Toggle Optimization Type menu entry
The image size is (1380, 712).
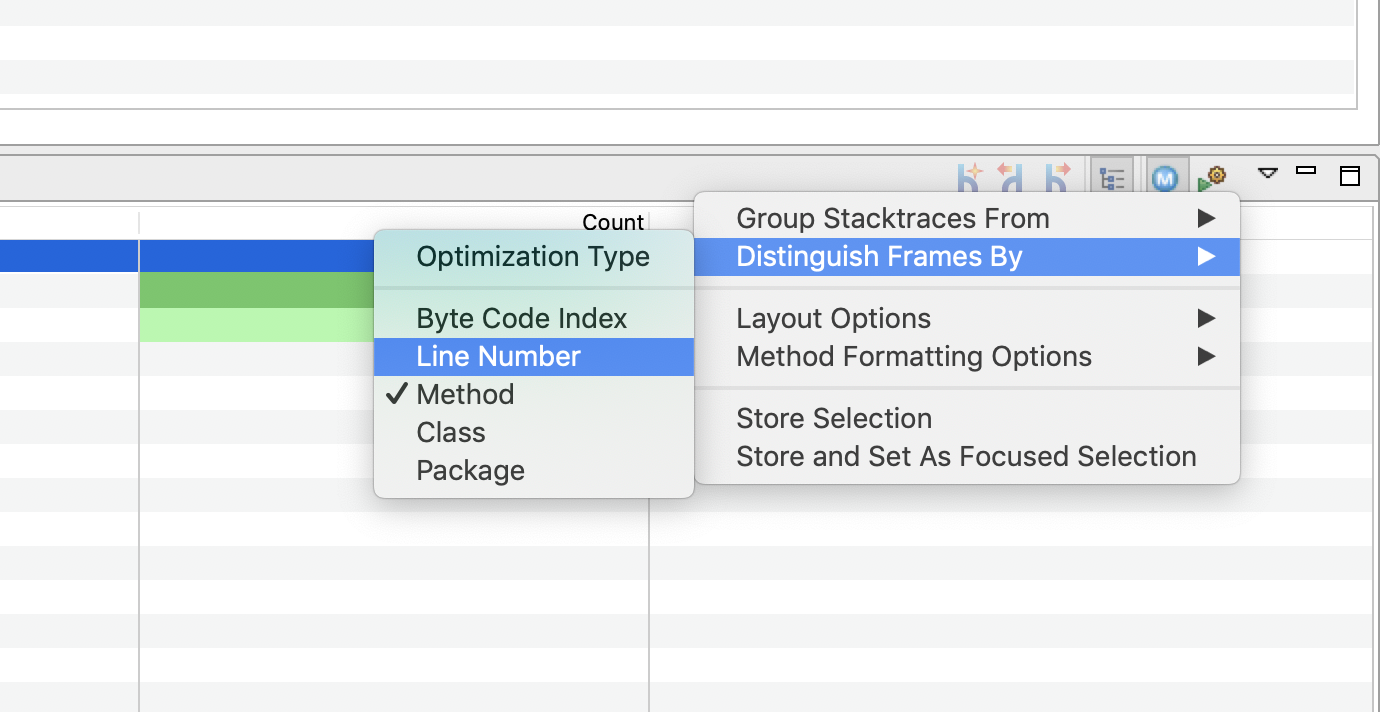[x=534, y=257]
